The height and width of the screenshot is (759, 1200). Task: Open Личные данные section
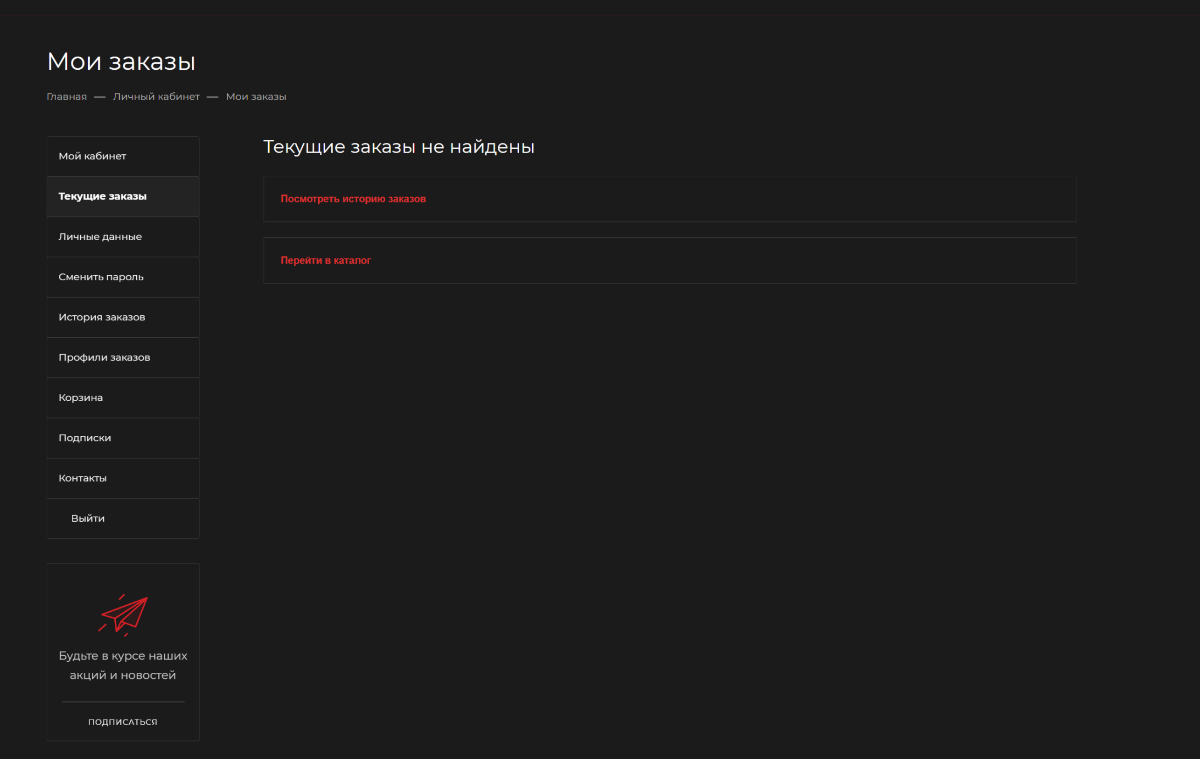(100, 237)
